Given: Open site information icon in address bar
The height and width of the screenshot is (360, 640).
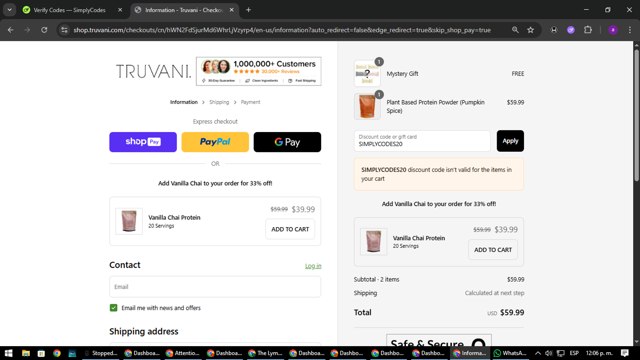Looking at the screenshot, I should pos(64,30).
